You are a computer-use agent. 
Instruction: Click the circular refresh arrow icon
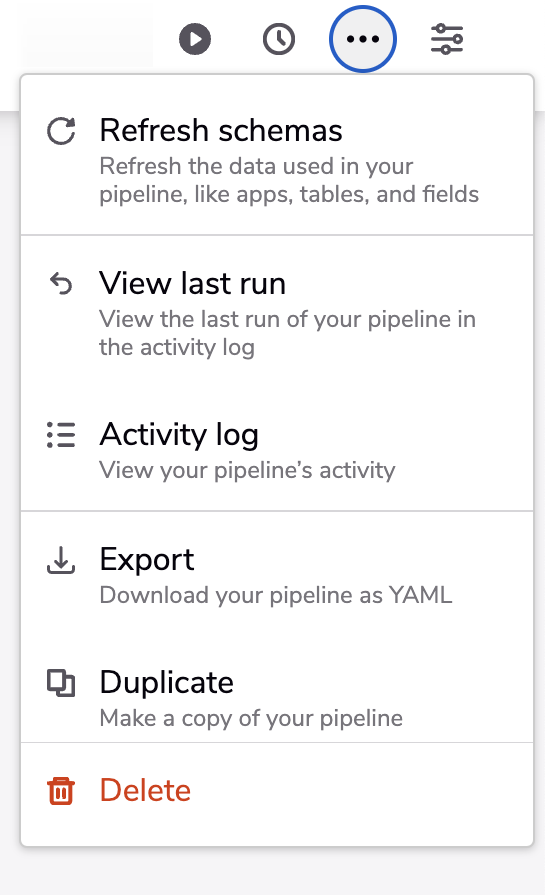(61, 131)
